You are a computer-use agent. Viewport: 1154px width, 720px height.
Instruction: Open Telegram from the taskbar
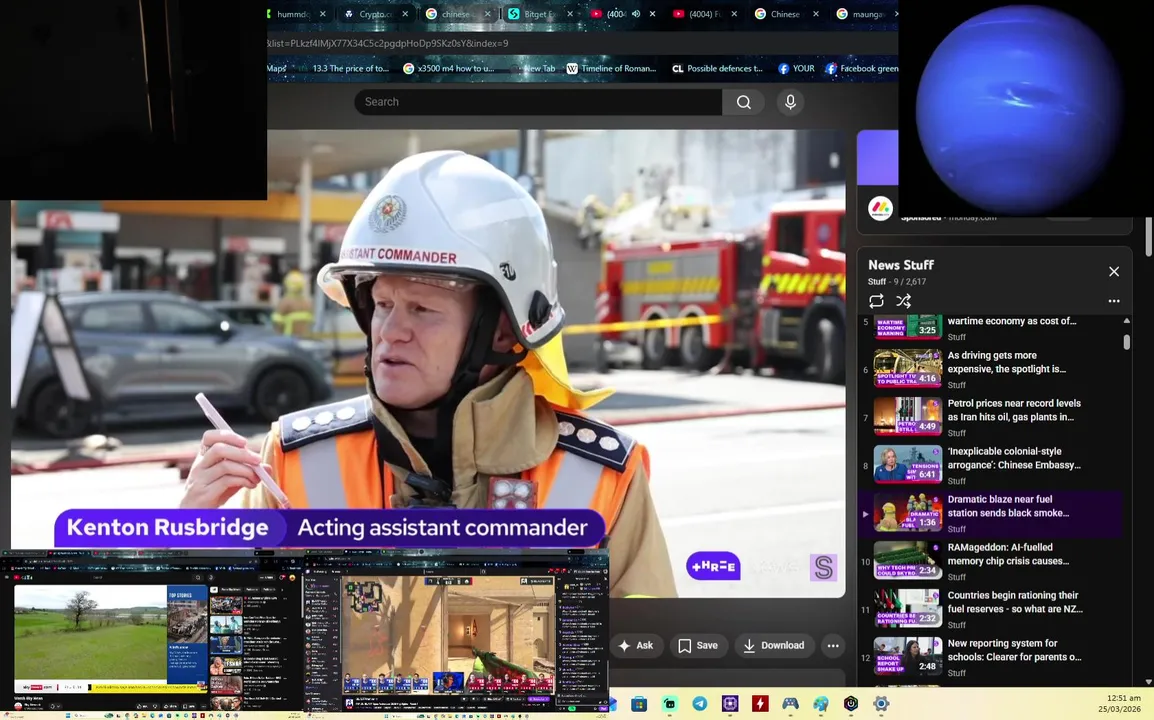[x=699, y=704]
